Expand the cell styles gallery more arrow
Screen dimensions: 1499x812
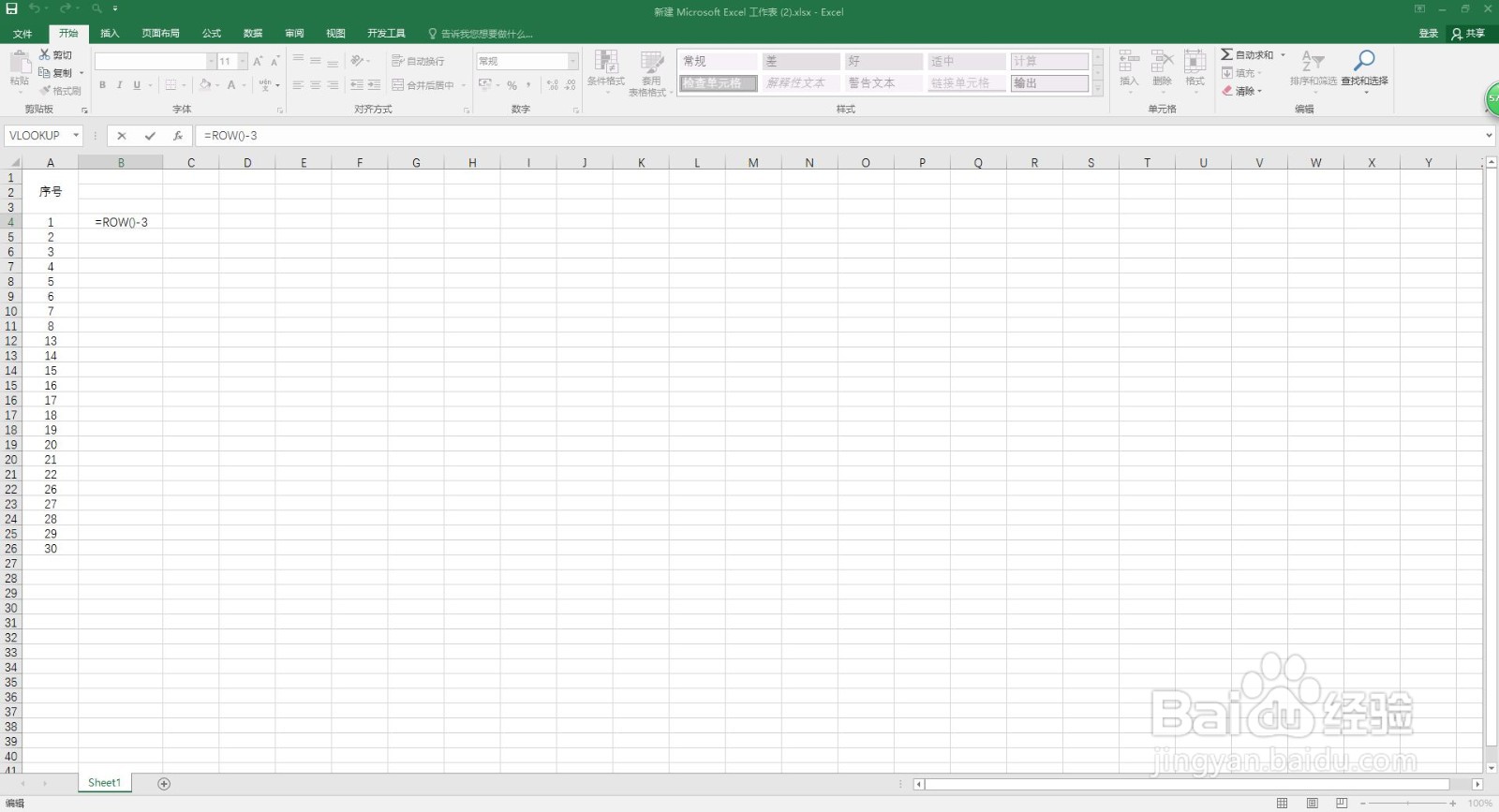click(x=1098, y=89)
